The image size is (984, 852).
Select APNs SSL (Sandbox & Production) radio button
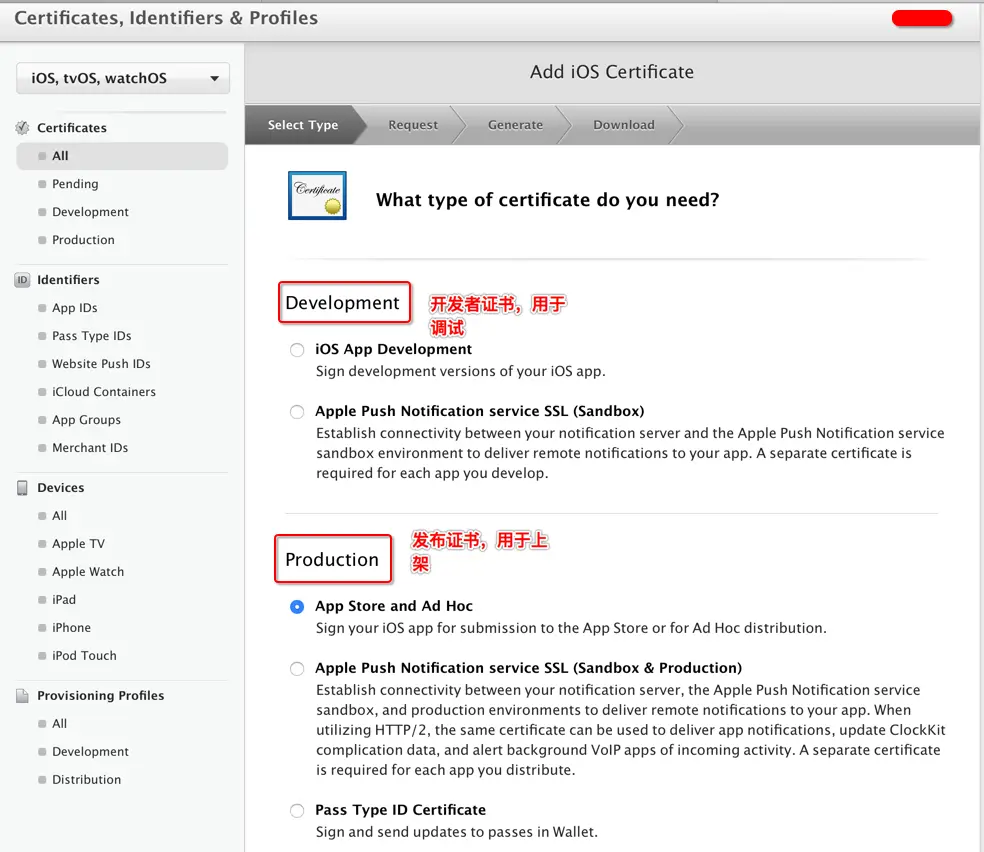[297, 669]
